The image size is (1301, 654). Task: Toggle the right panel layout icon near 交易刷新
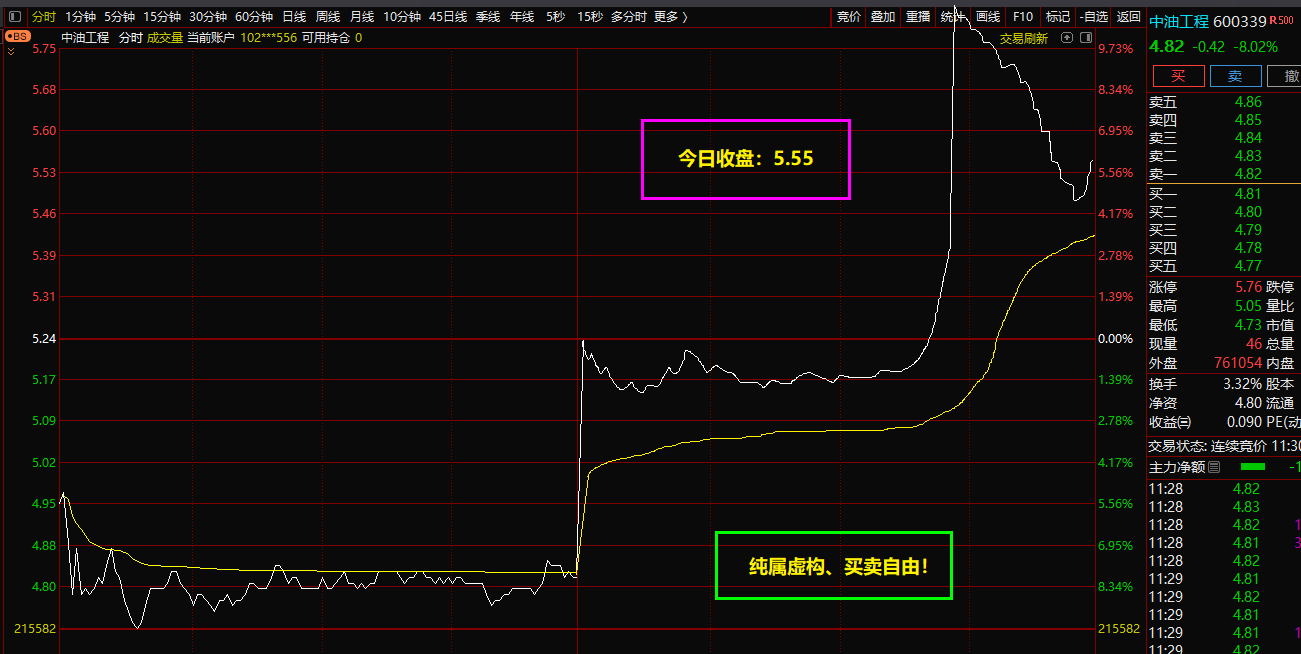click(1085, 38)
